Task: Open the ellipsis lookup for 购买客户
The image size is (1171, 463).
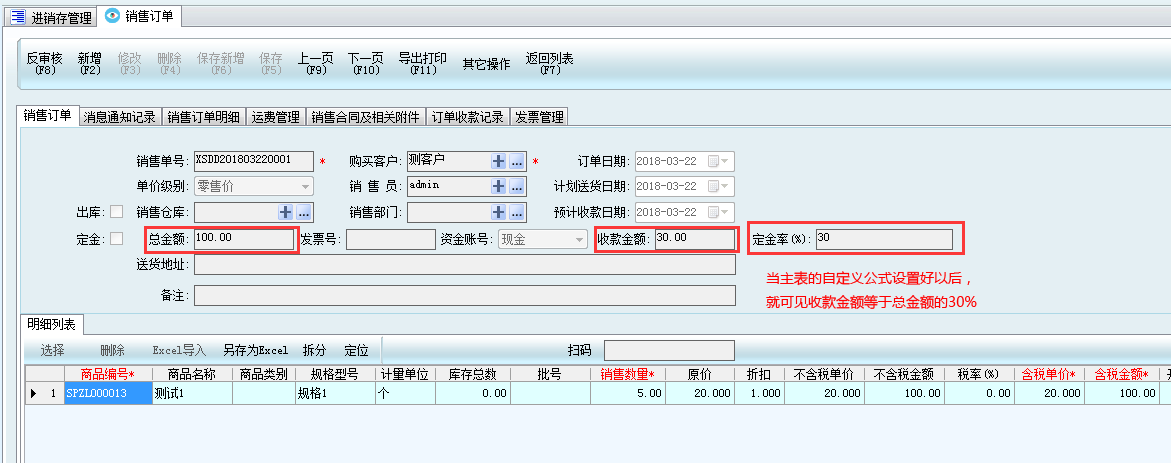Action: pos(517,161)
